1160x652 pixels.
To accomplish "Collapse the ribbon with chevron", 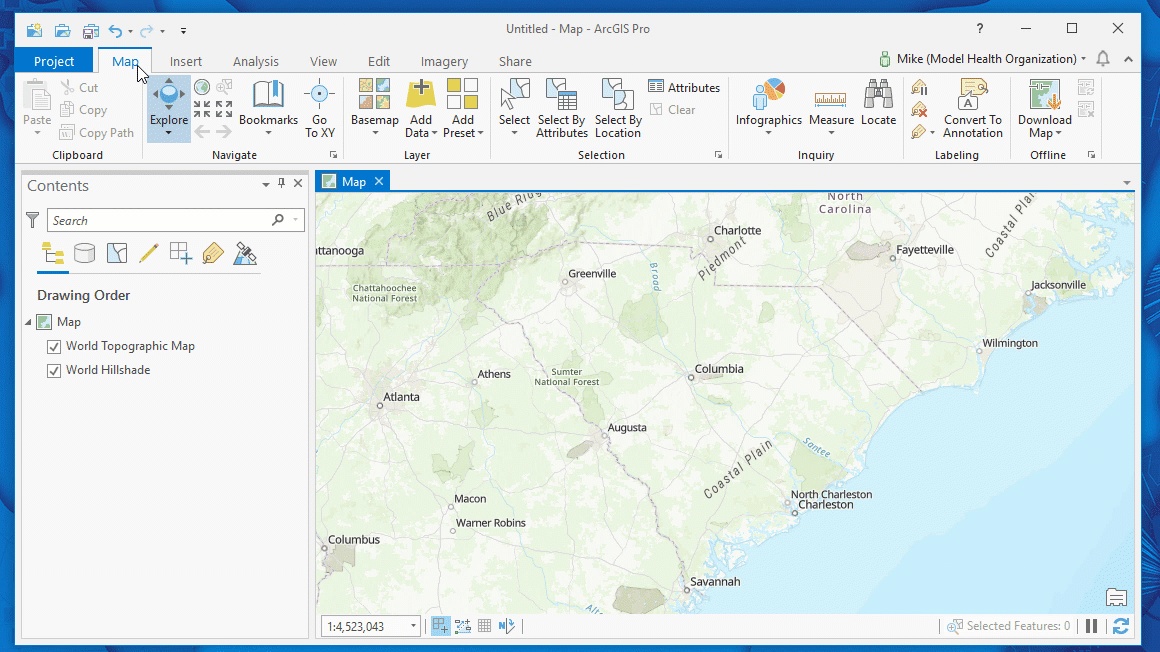I will tap(1128, 59).
